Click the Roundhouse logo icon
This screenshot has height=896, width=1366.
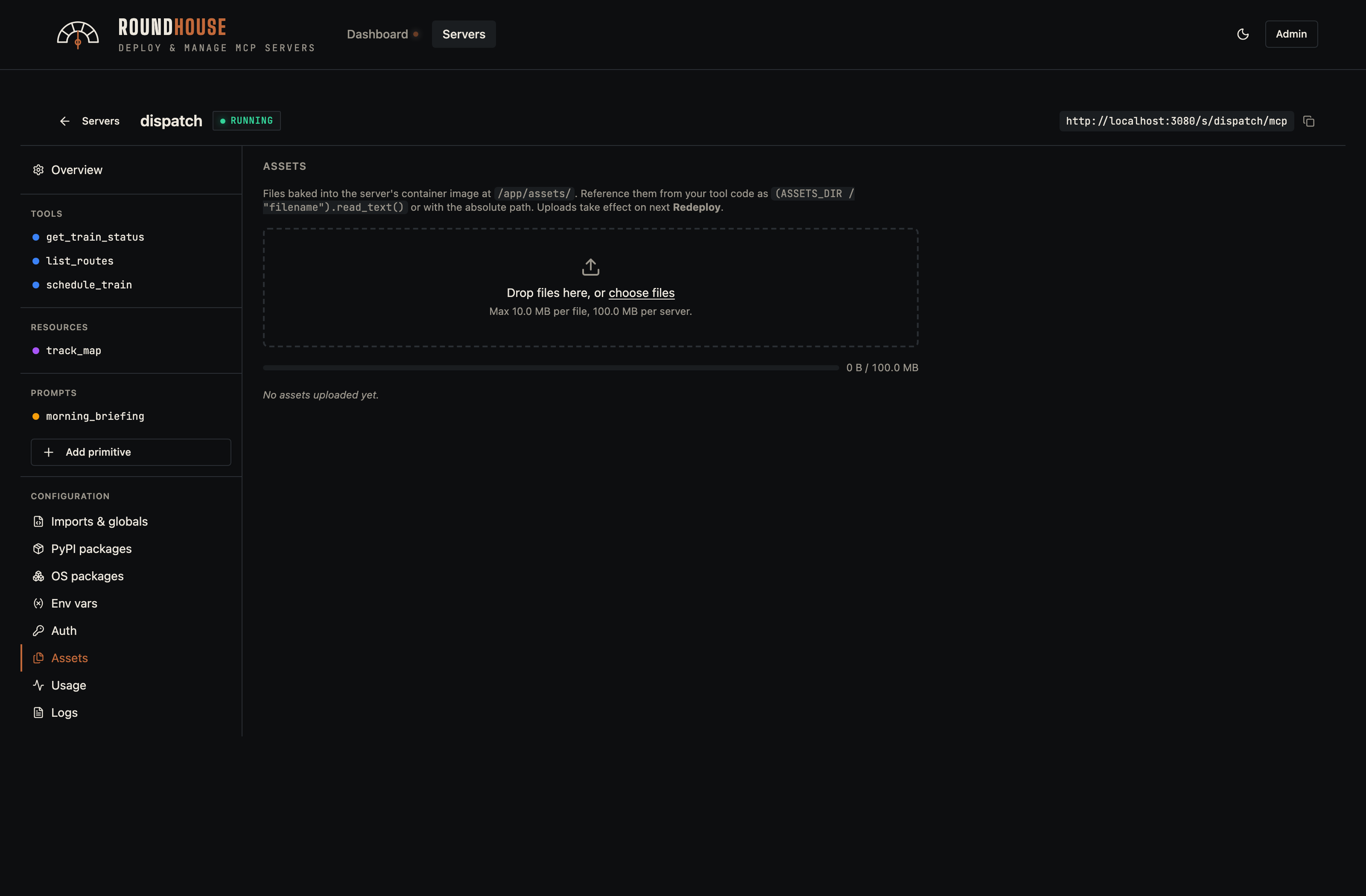pos(78,35)
